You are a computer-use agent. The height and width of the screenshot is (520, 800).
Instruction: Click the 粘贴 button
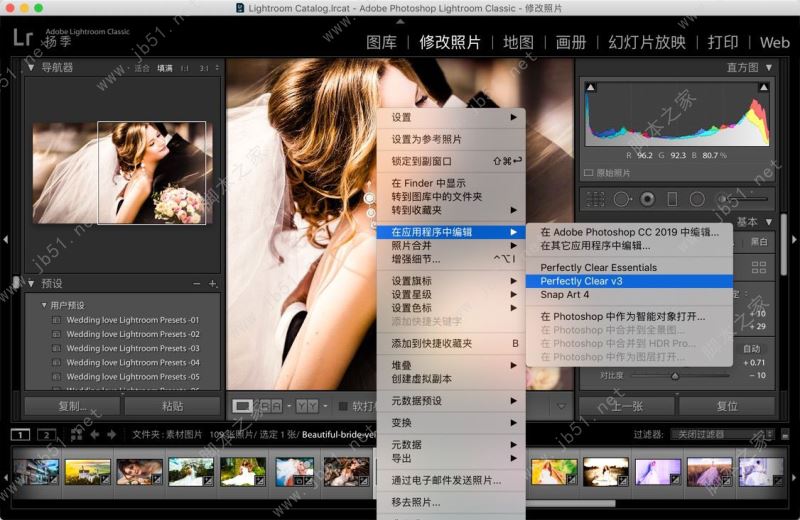click(172, 406)
